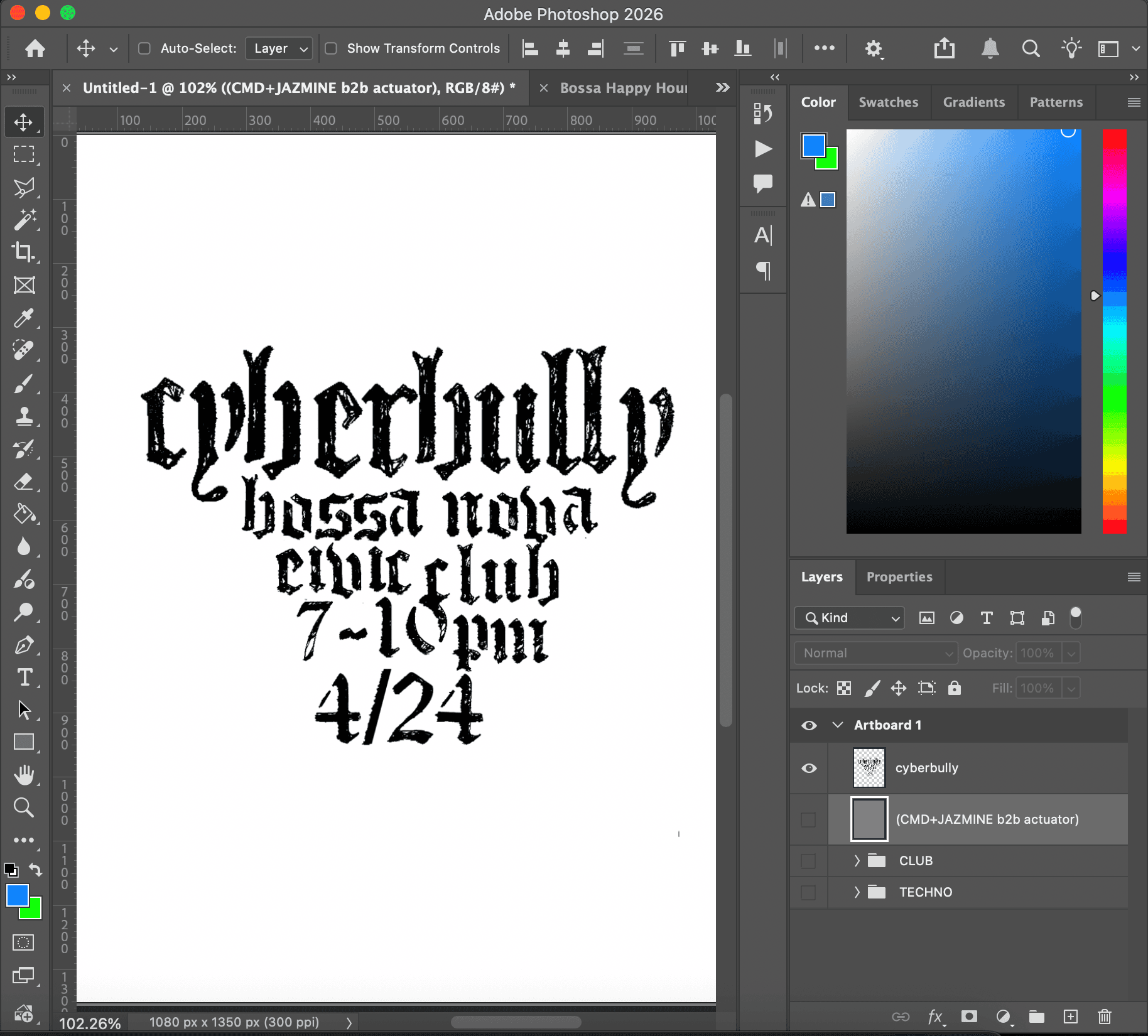Open the Search magnifier in options bar
Viewport: 1148px width, 1036px height.
click(x=1031, y=48)
